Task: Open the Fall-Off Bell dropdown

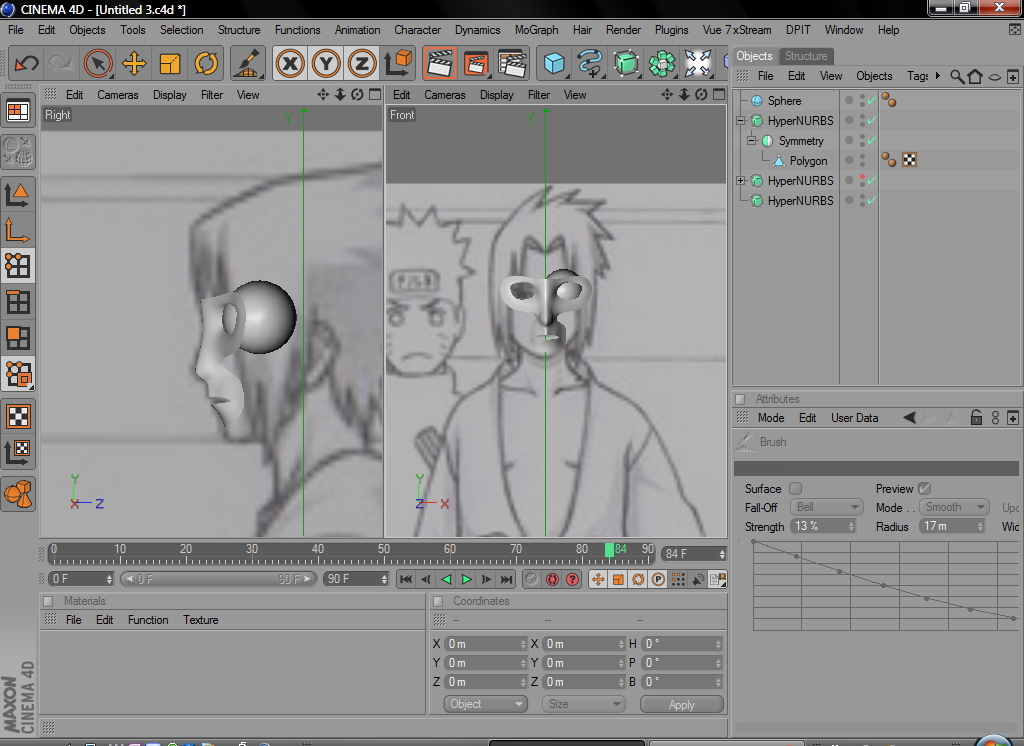Action: (x=827, y=508)
